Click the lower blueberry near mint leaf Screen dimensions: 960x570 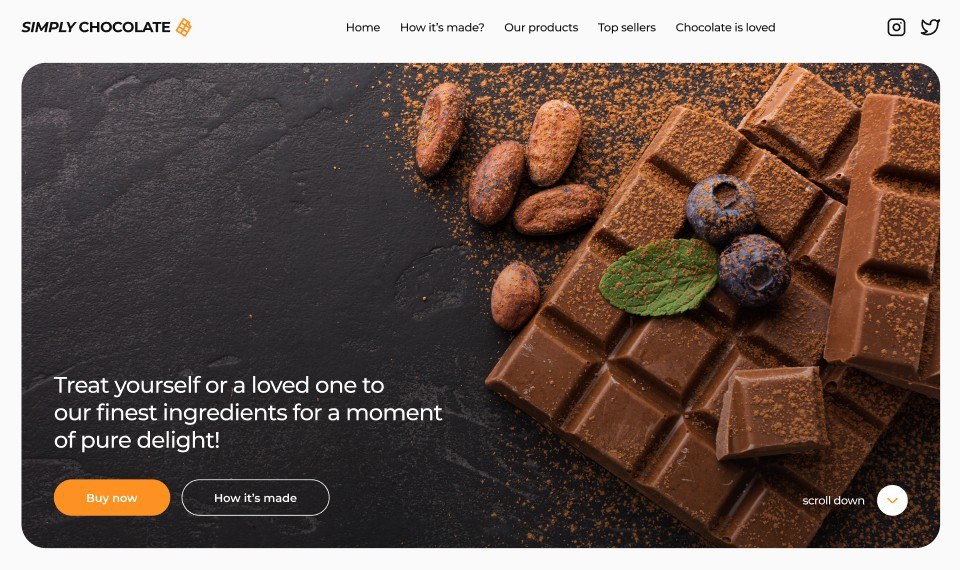(754, 270)
